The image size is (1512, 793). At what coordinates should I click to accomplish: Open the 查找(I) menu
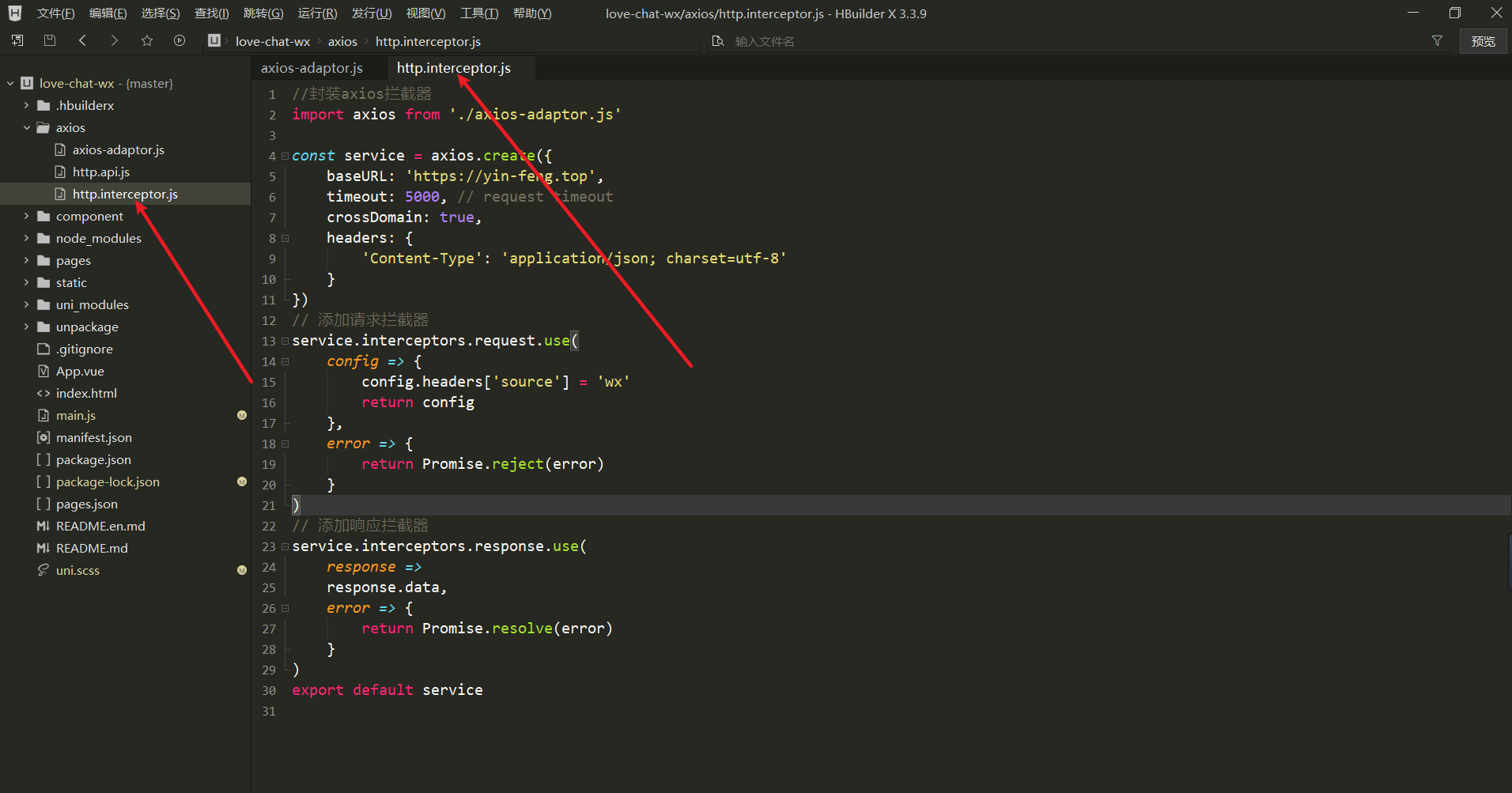point(212,13)
